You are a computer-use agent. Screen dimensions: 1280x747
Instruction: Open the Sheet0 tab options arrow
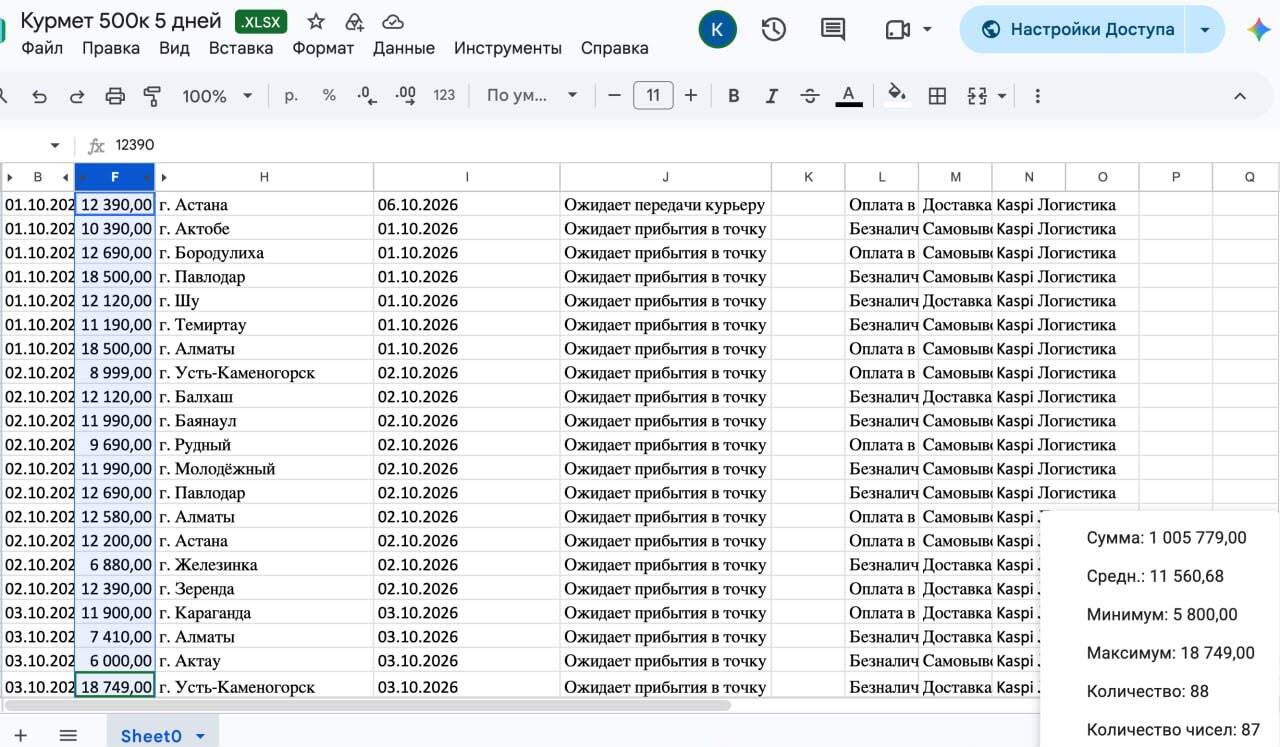200,736
